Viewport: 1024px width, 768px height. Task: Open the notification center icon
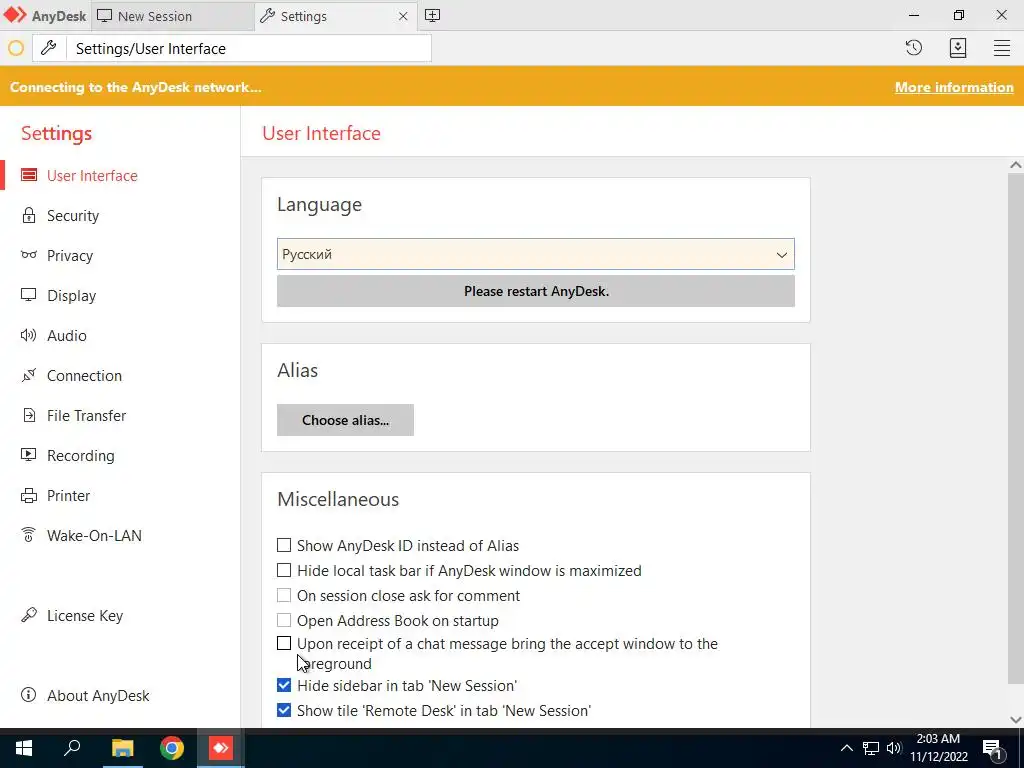coord(993,748)
